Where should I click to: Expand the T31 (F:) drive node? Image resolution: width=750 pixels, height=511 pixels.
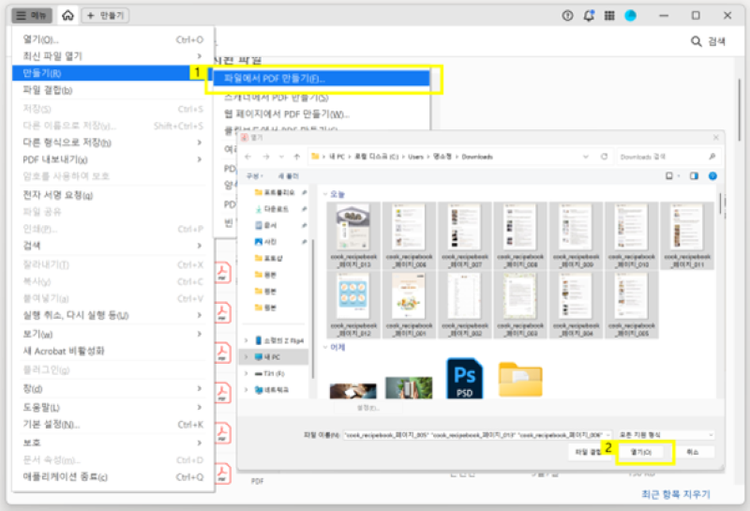point(246,373)
